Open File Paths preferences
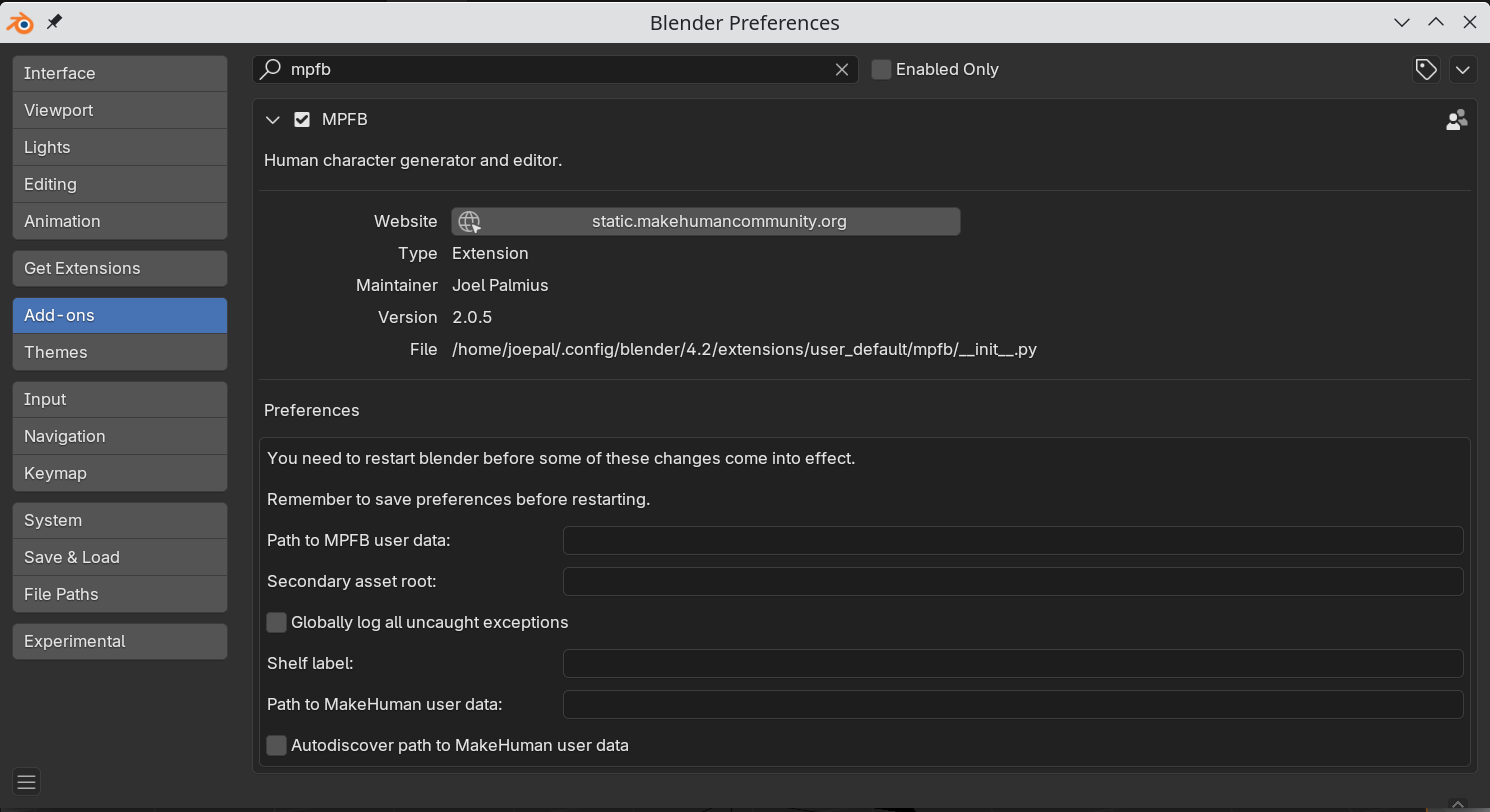1490x812 pixels. click(120, 594)
